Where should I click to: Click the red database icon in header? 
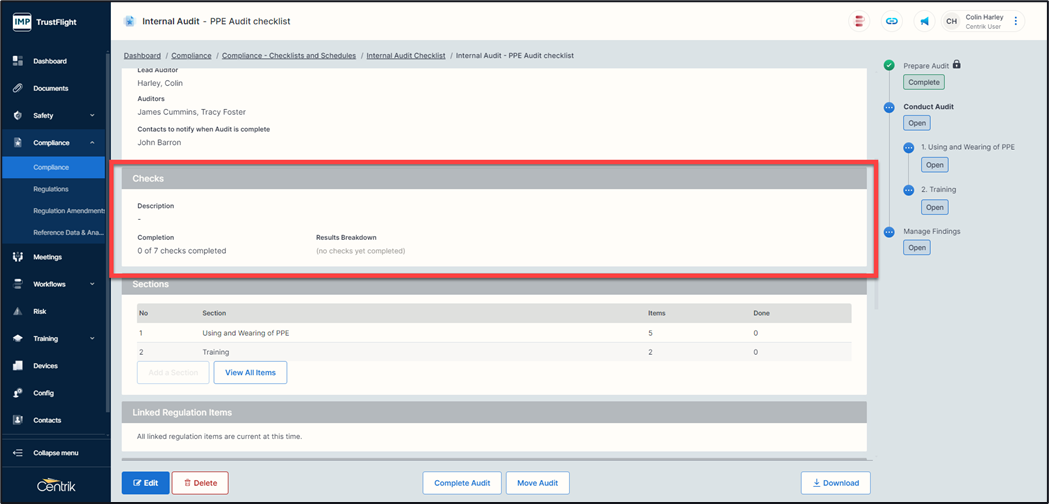tap(860, 21)
